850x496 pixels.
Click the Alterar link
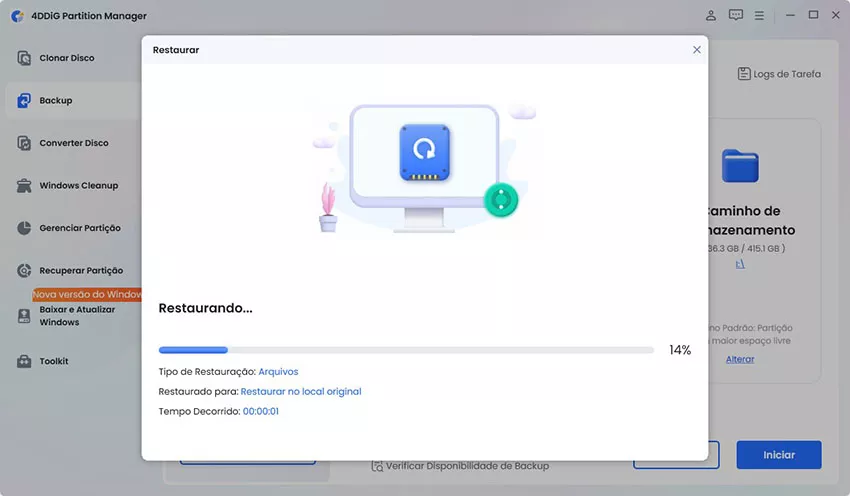[740, 359]
